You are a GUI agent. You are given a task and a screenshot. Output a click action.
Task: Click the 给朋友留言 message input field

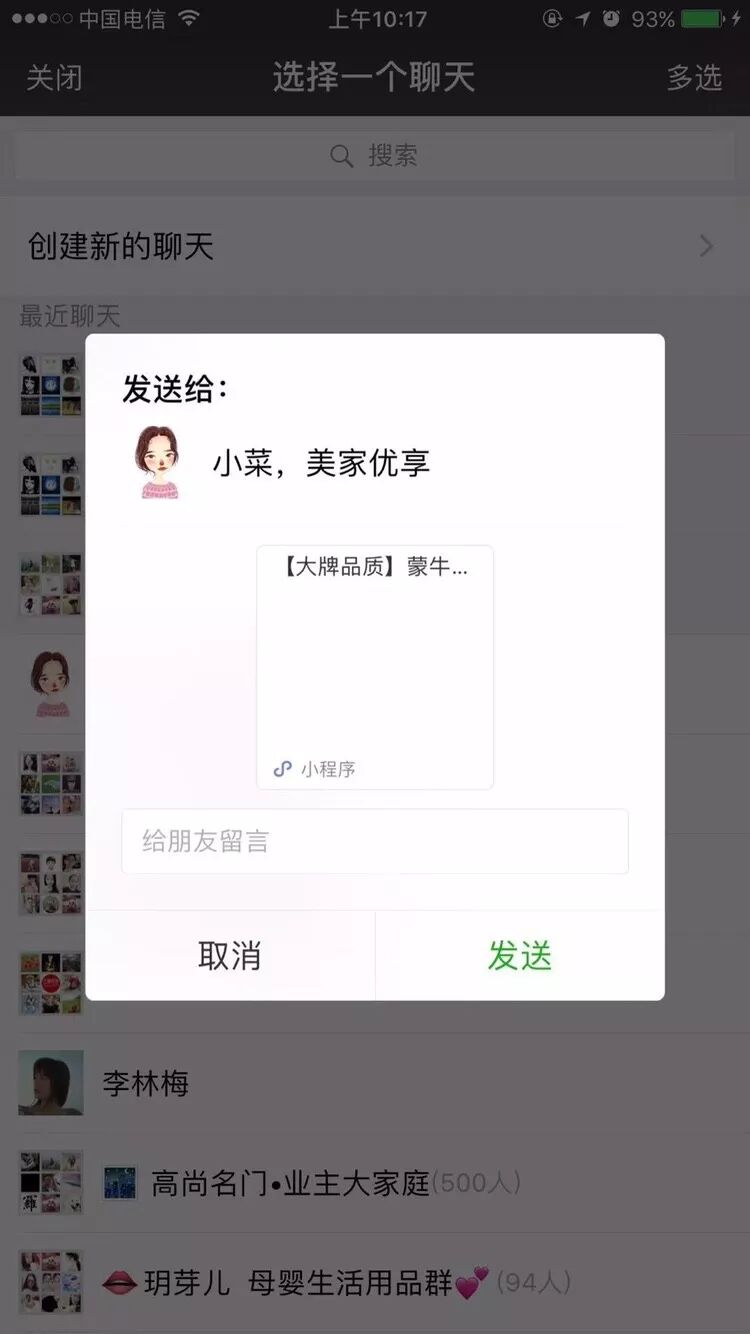pos(375,841)
